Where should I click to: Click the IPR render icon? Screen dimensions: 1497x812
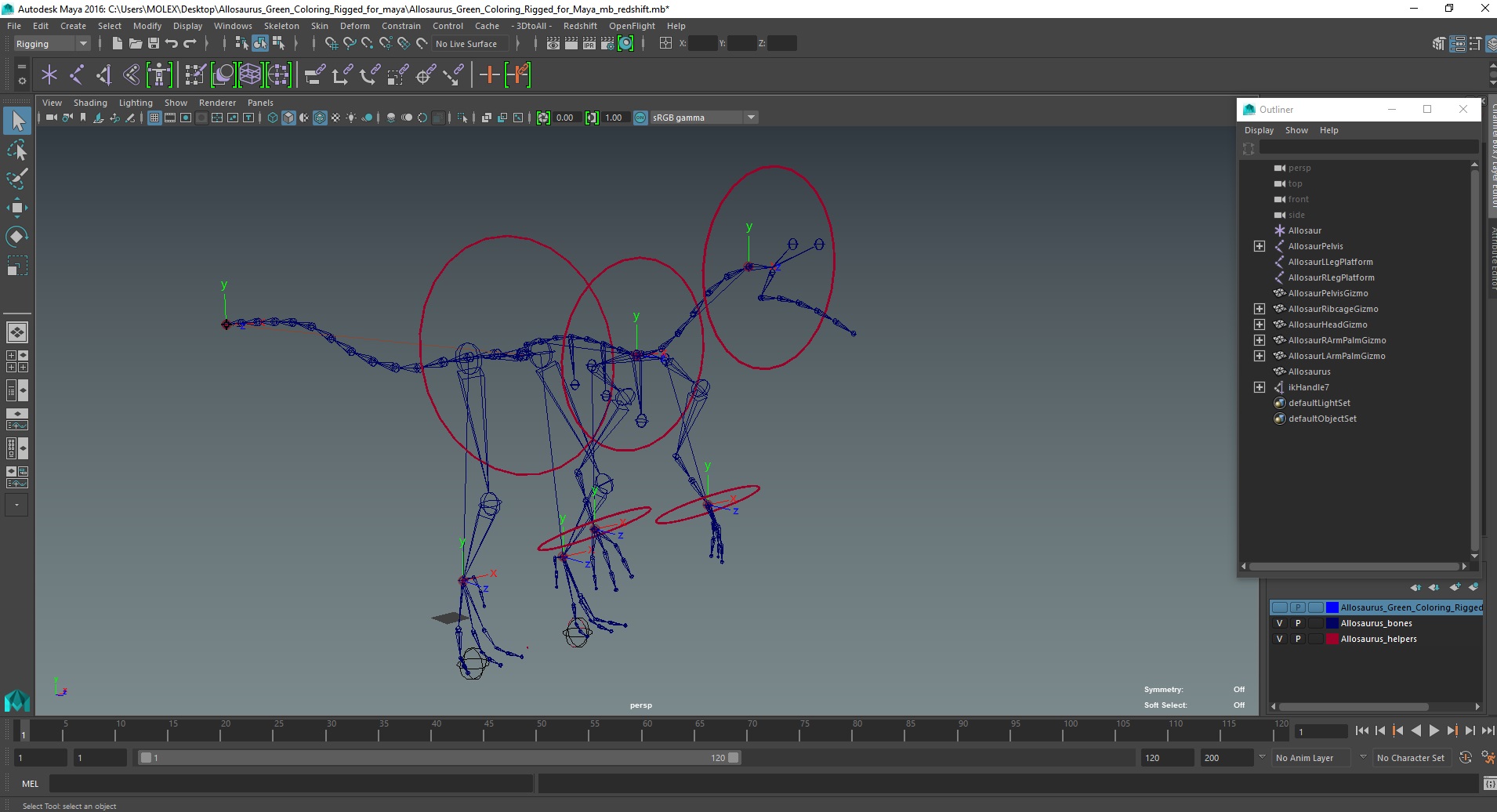[589, 44]
